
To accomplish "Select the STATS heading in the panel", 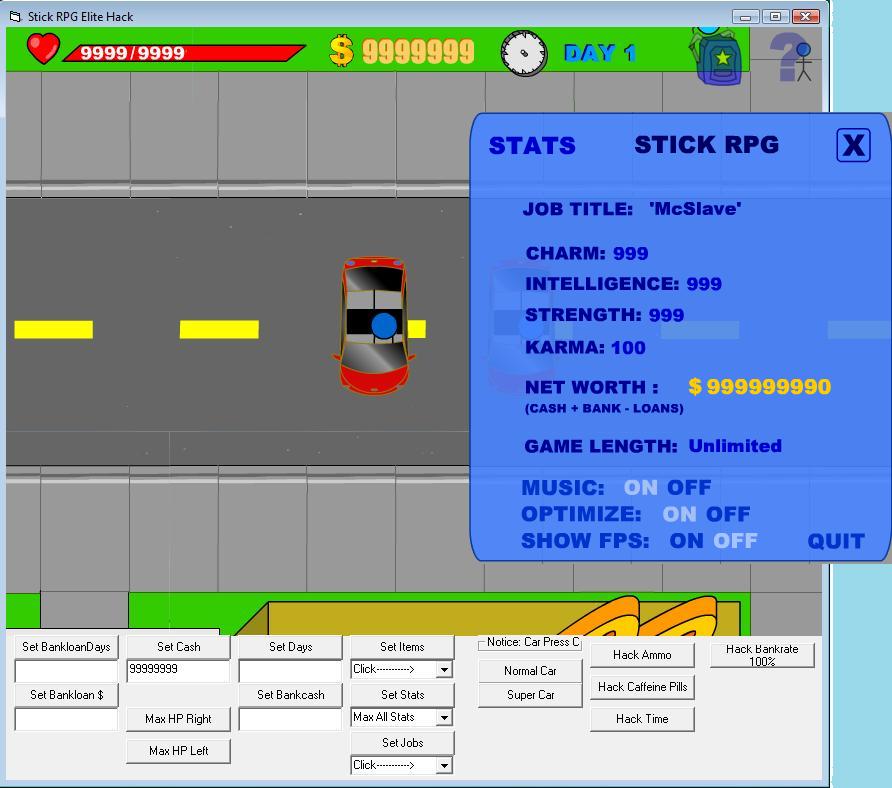I will tap(531, 144).
